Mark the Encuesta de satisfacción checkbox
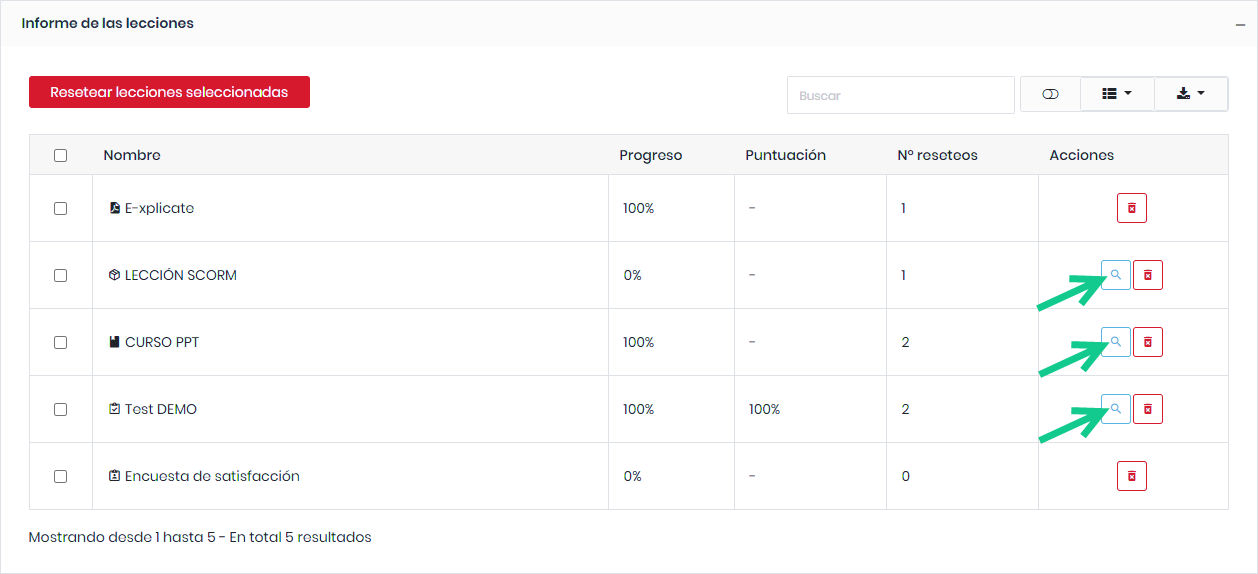 [x=60, y=476]
